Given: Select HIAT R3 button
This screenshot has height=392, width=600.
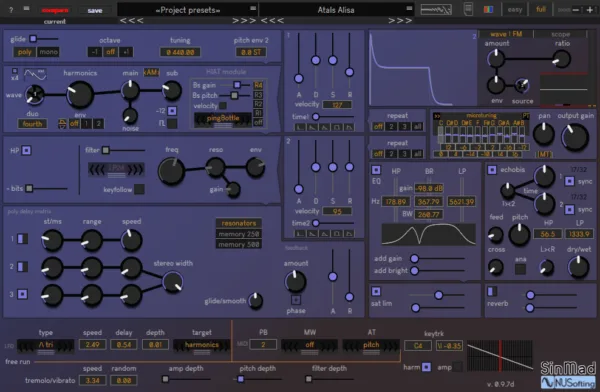Looking at the screenshot, I should 258,95.
